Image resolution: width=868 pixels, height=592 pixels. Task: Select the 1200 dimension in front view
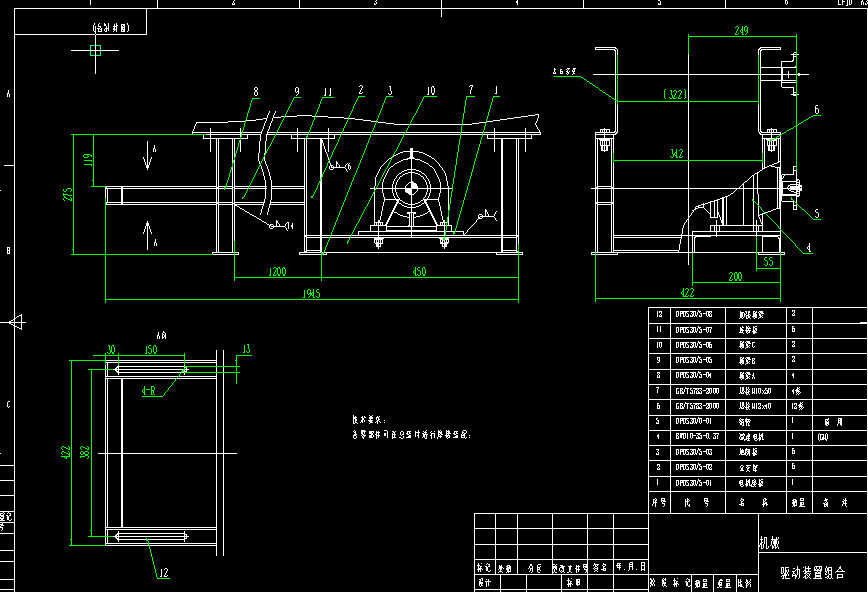[x=277, y=271]
